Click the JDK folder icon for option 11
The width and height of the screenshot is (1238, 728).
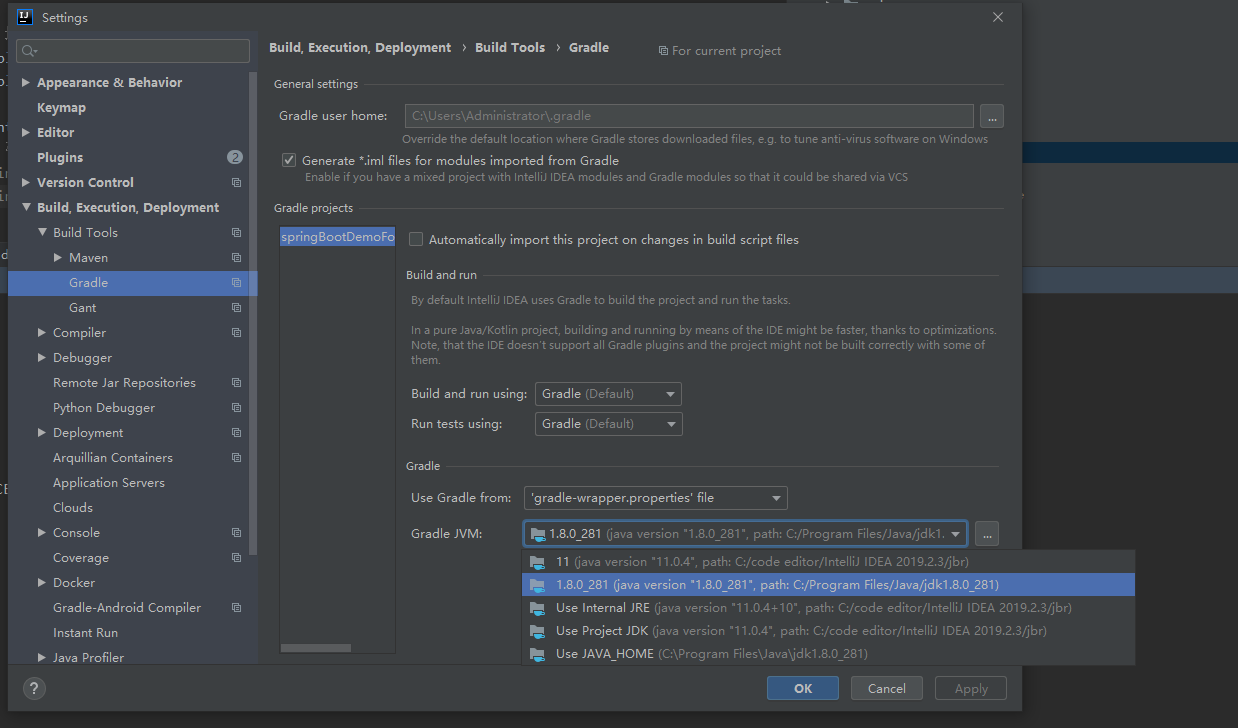537,562
